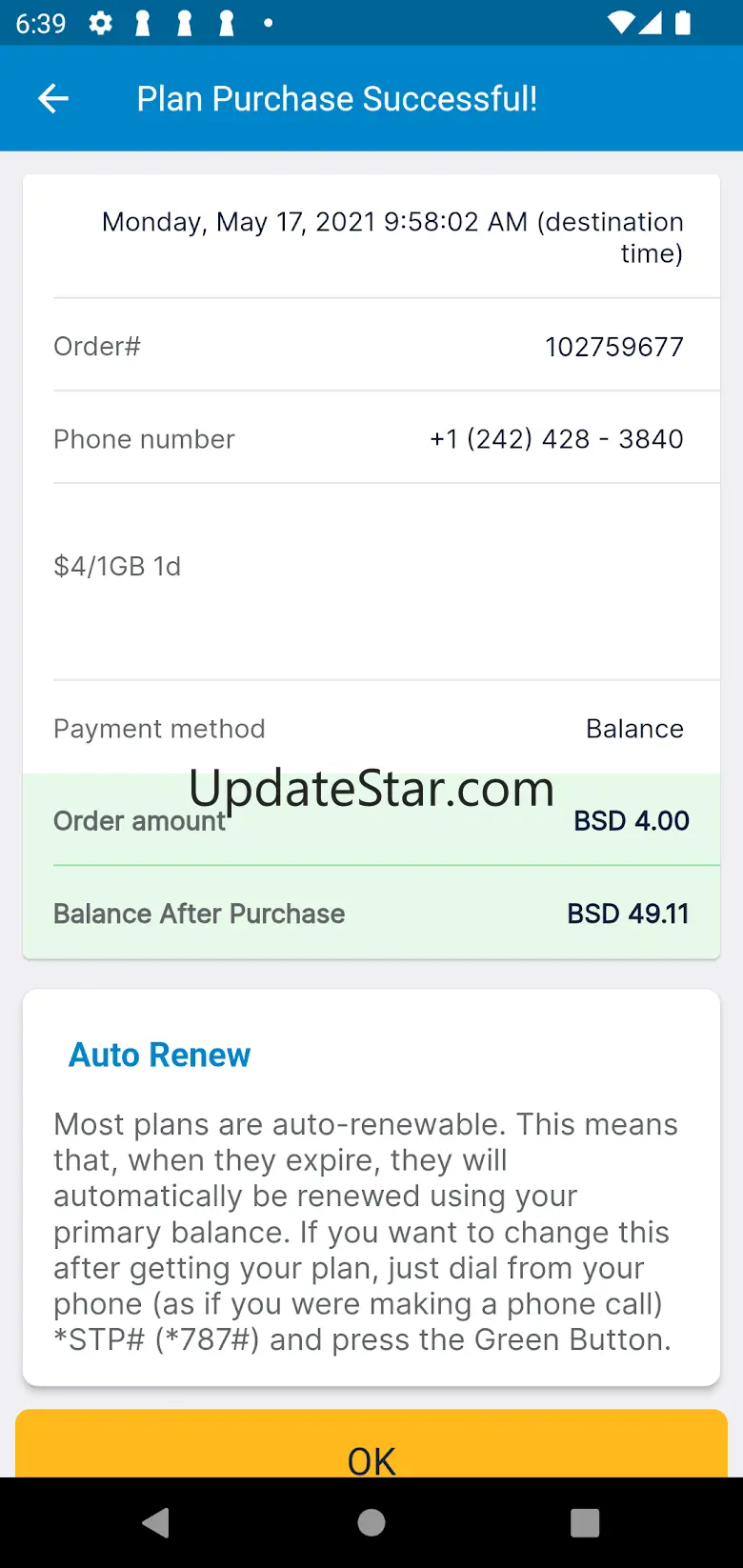
Task: Open recent apps with the square button
Action: (584, 1522)
